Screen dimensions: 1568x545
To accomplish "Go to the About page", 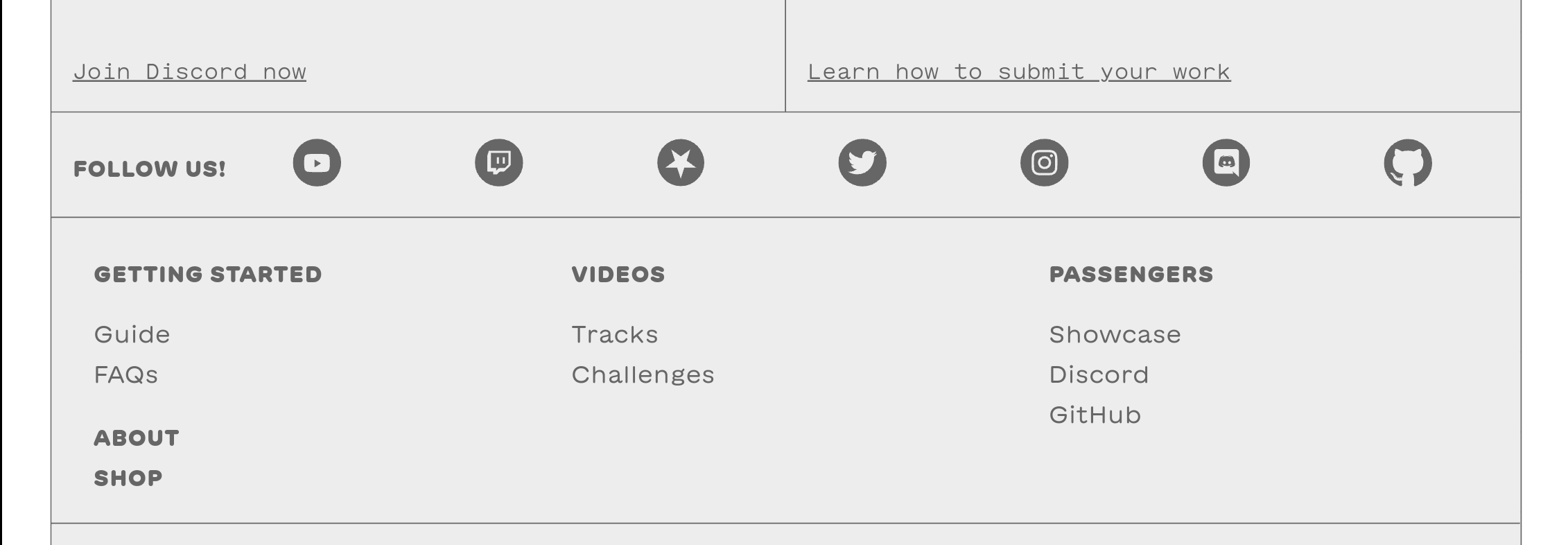I will pyautogui.click(x=136, y=438).
